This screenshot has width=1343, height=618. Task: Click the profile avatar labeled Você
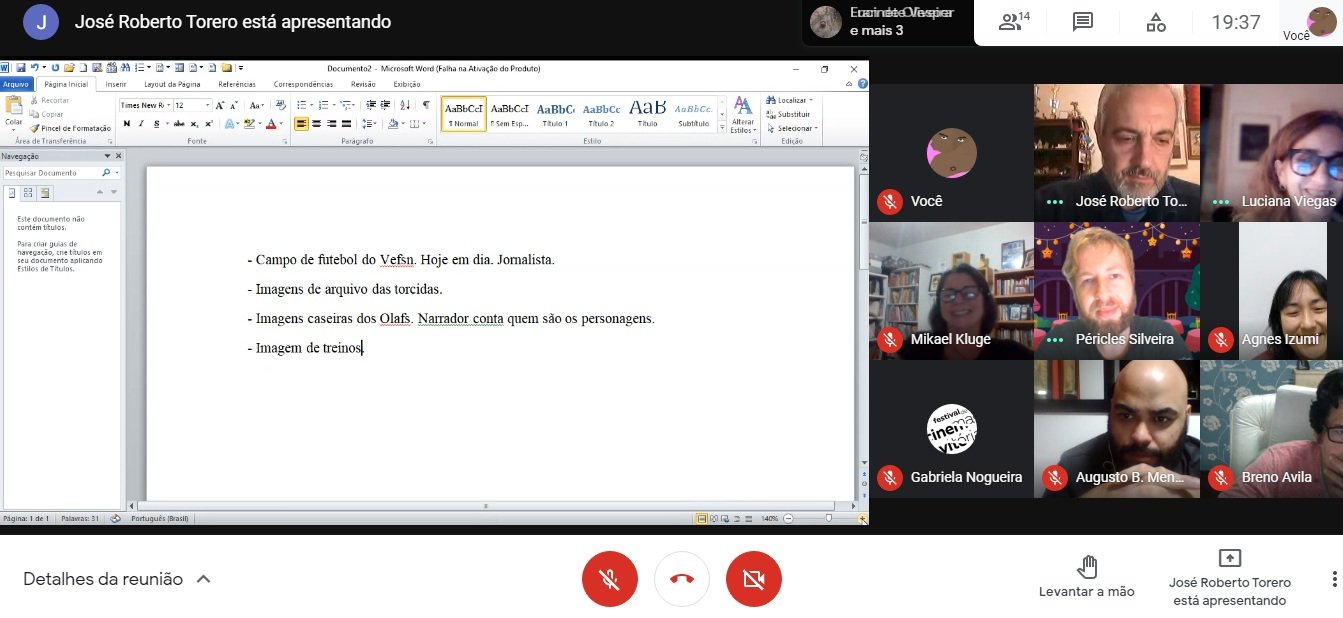pyautogui.click(x=1322, y=20)
